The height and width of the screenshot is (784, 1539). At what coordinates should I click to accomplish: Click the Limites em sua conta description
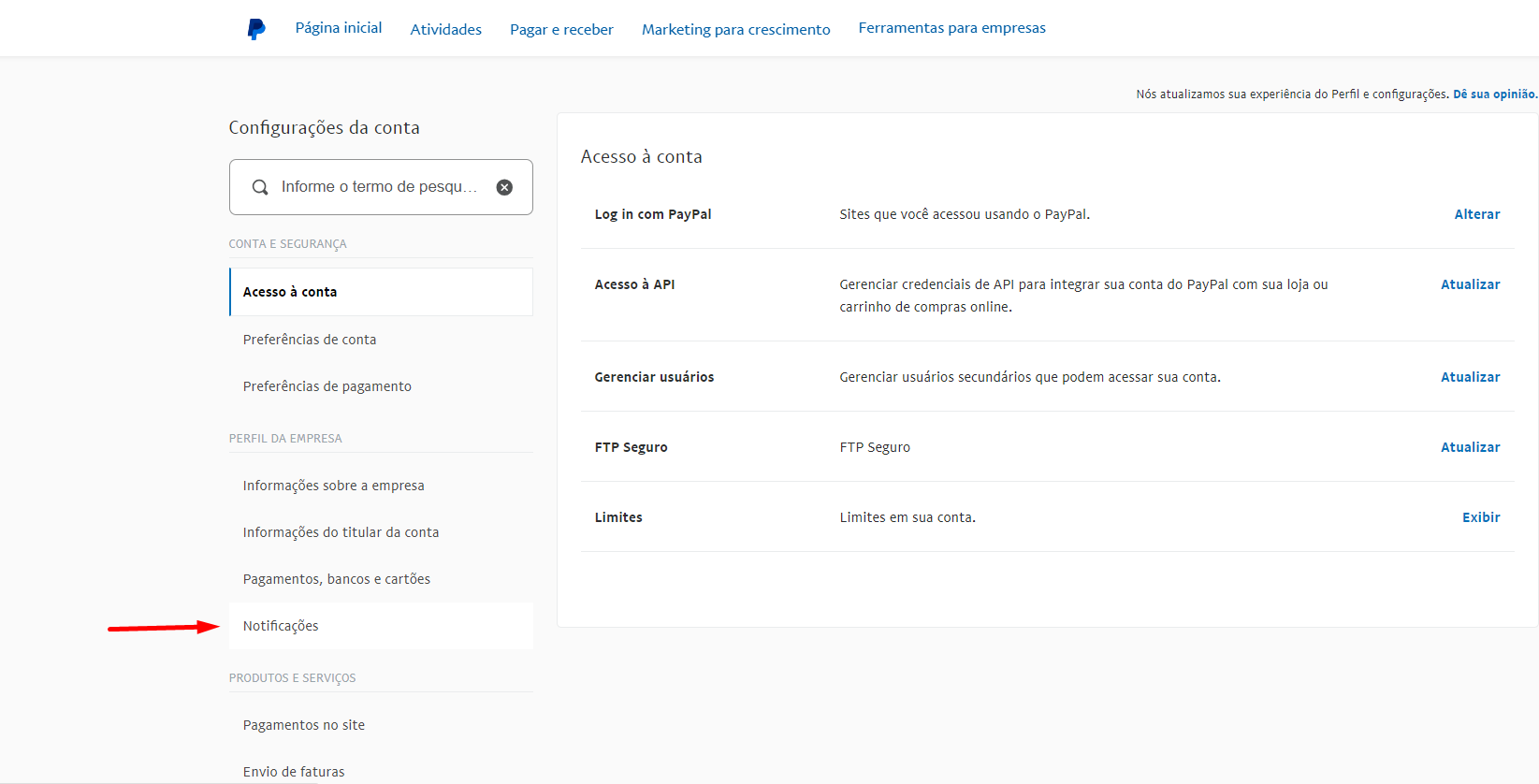point(907,517)
